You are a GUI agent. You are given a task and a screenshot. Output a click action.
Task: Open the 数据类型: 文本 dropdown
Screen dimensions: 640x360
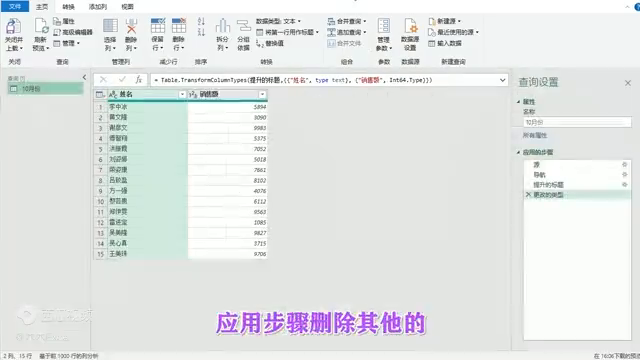coord(278,21)
